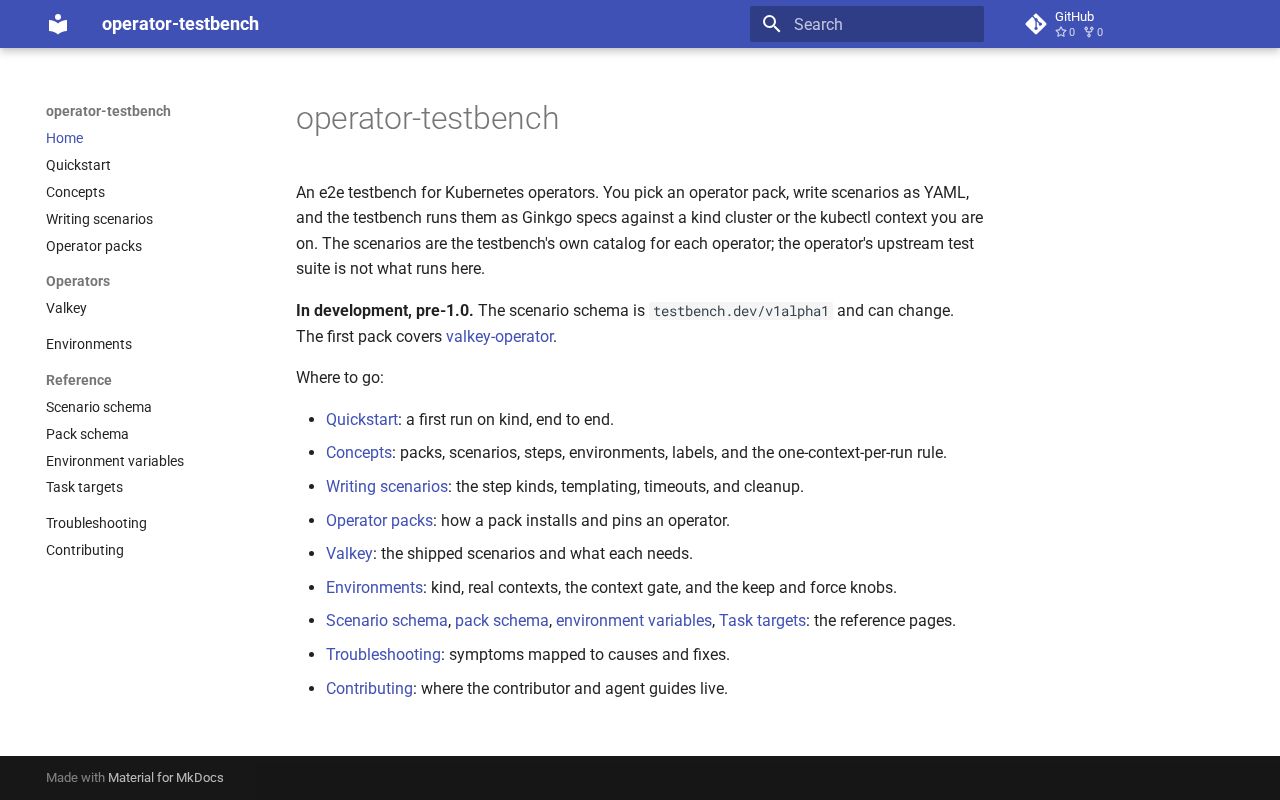This screenshot has height=800, width=1280.
Task: Click the Reference sidebar section label
Action: point(79,380)
